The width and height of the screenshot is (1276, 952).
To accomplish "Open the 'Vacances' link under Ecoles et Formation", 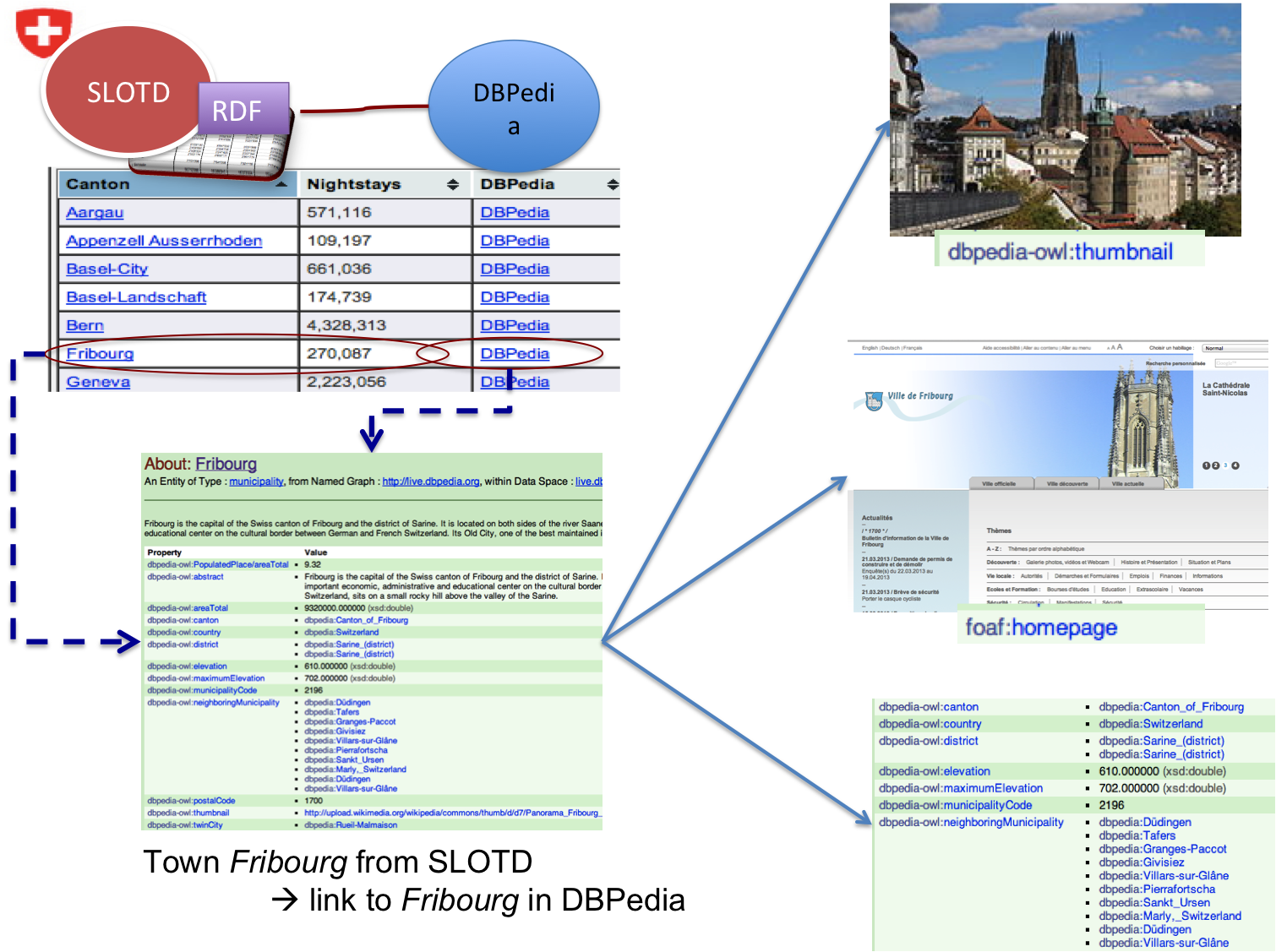I will point(1191,590).
